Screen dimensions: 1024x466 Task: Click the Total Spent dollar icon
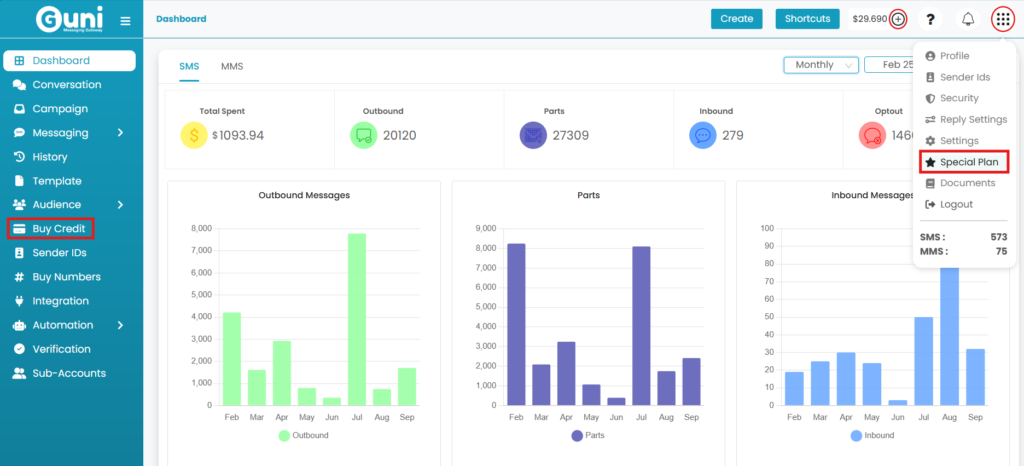[x=194, y=135]
